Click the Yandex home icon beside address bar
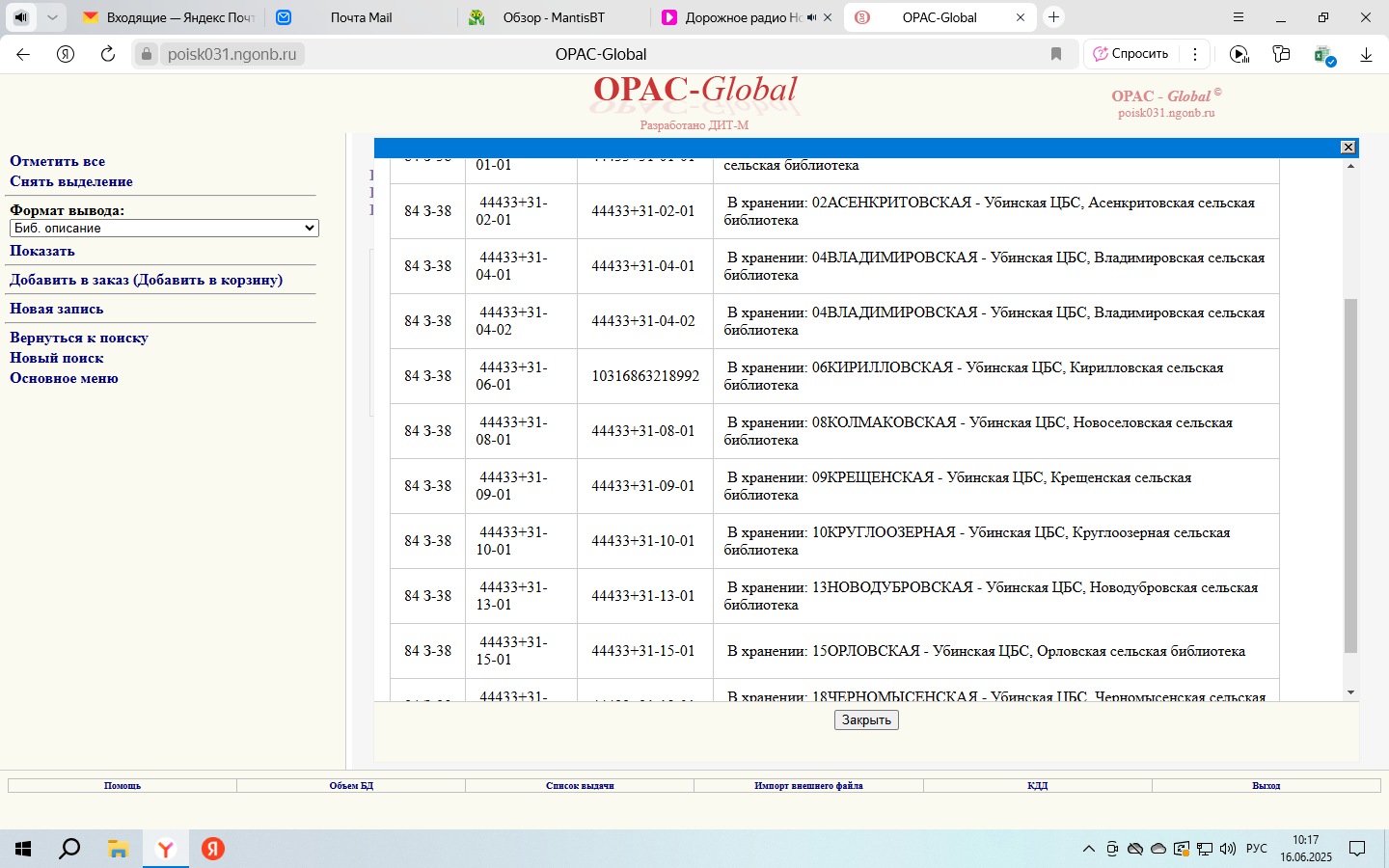The image size is (1389, 868). [66, 54]
